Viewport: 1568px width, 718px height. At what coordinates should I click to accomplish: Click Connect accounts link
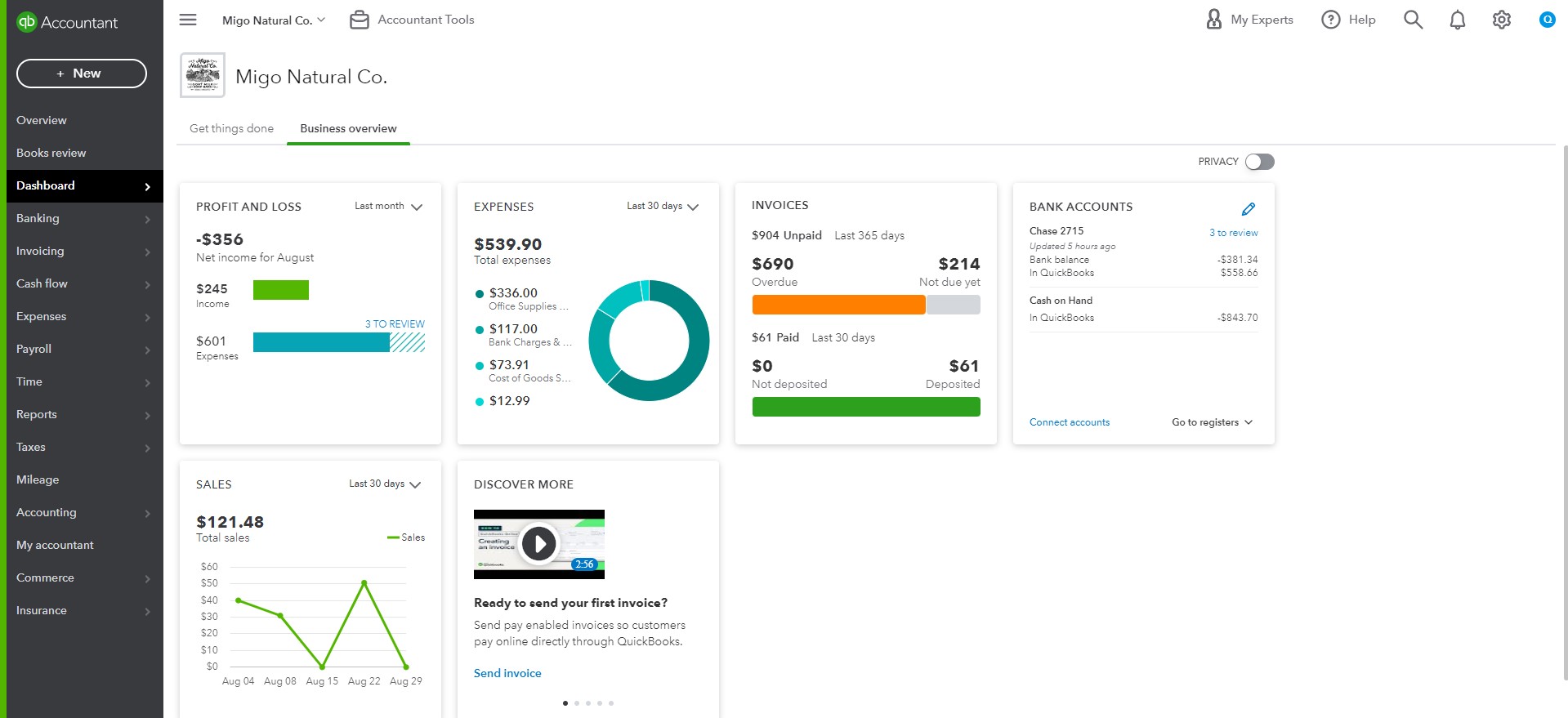pos(1069,422)
